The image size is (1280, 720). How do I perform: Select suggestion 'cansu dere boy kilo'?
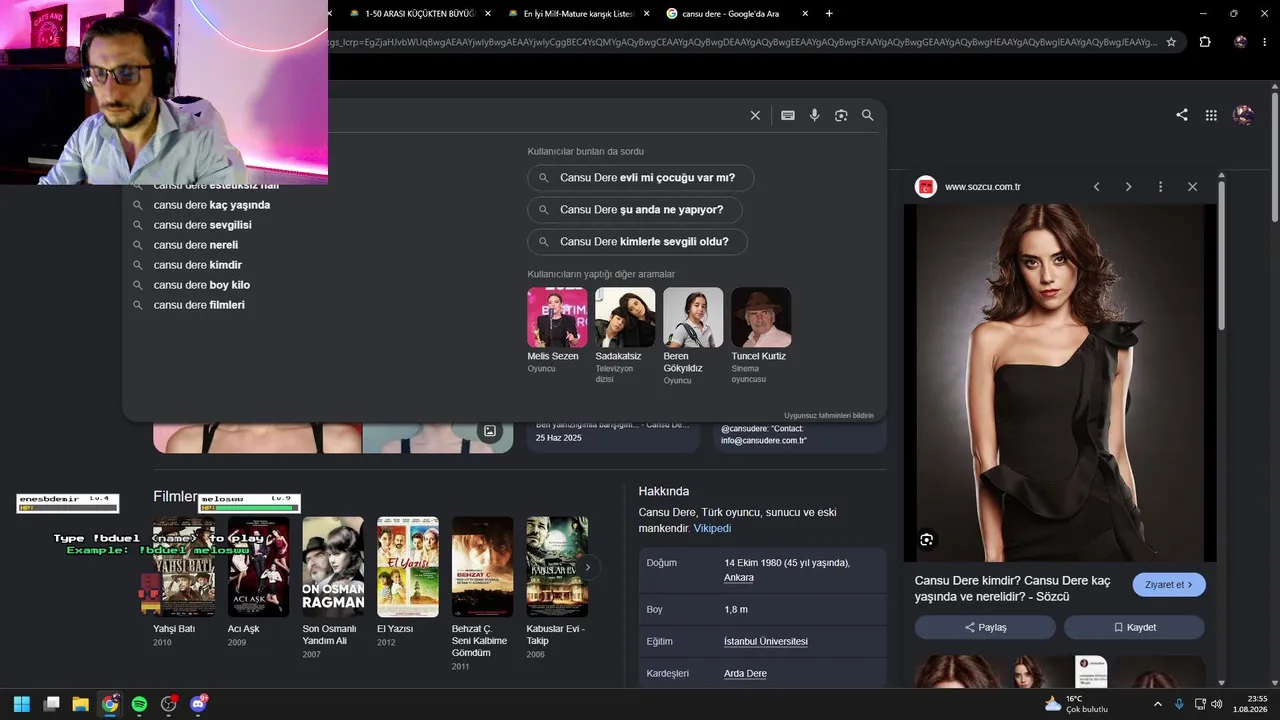[x=202, y=285]
